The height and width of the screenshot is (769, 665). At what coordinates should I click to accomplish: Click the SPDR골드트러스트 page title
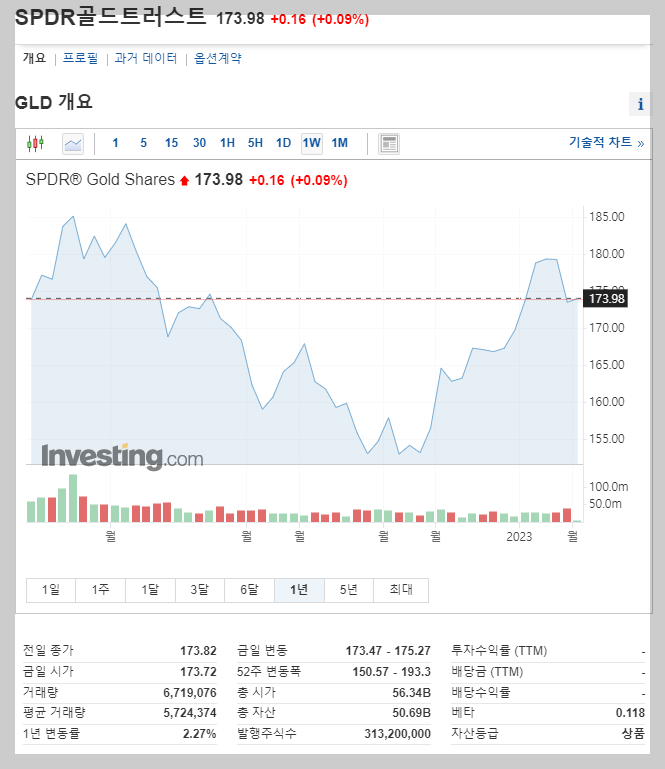click(x=110, y=17)
